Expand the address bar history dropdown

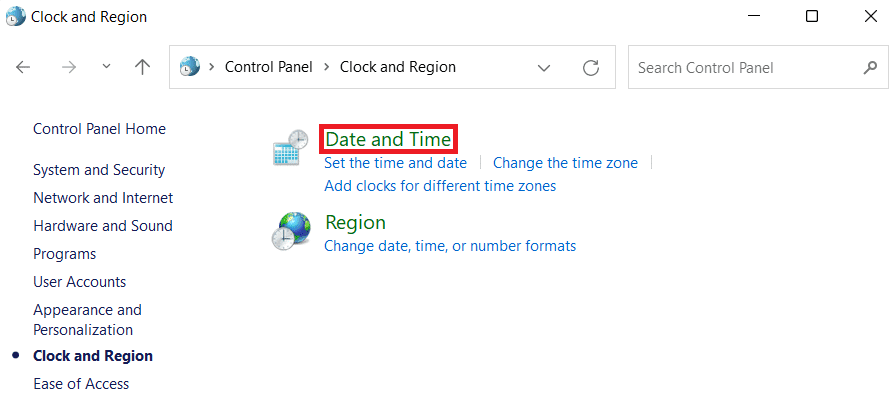[544, 68]
